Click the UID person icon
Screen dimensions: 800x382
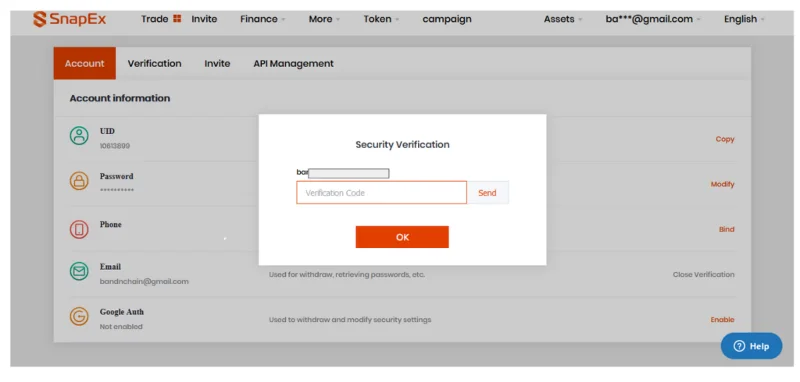click(x=79, y=136)
